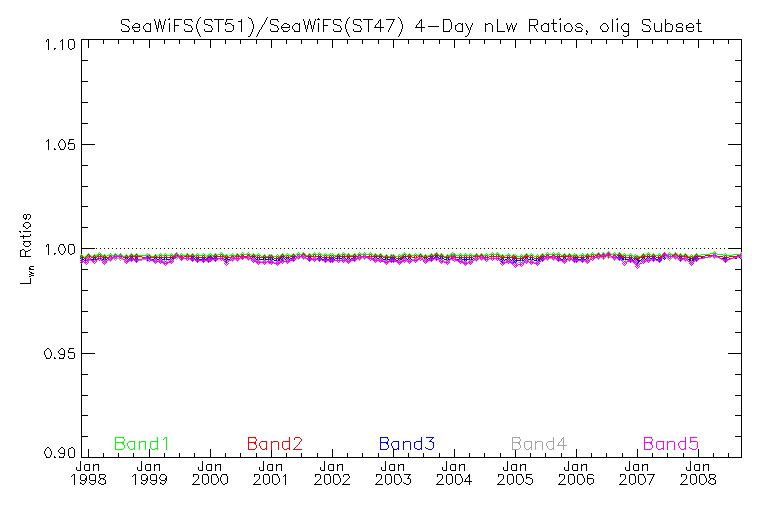Click the Jan 2003 x-axis label
768x512 pixels.
click(x=393, y=473)
